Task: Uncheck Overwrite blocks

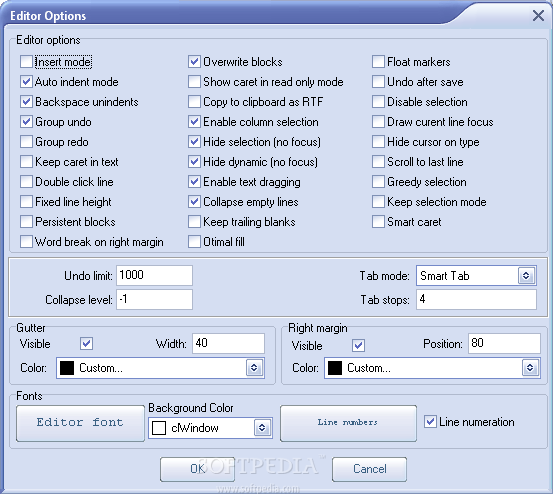Action: coord(194,62)
